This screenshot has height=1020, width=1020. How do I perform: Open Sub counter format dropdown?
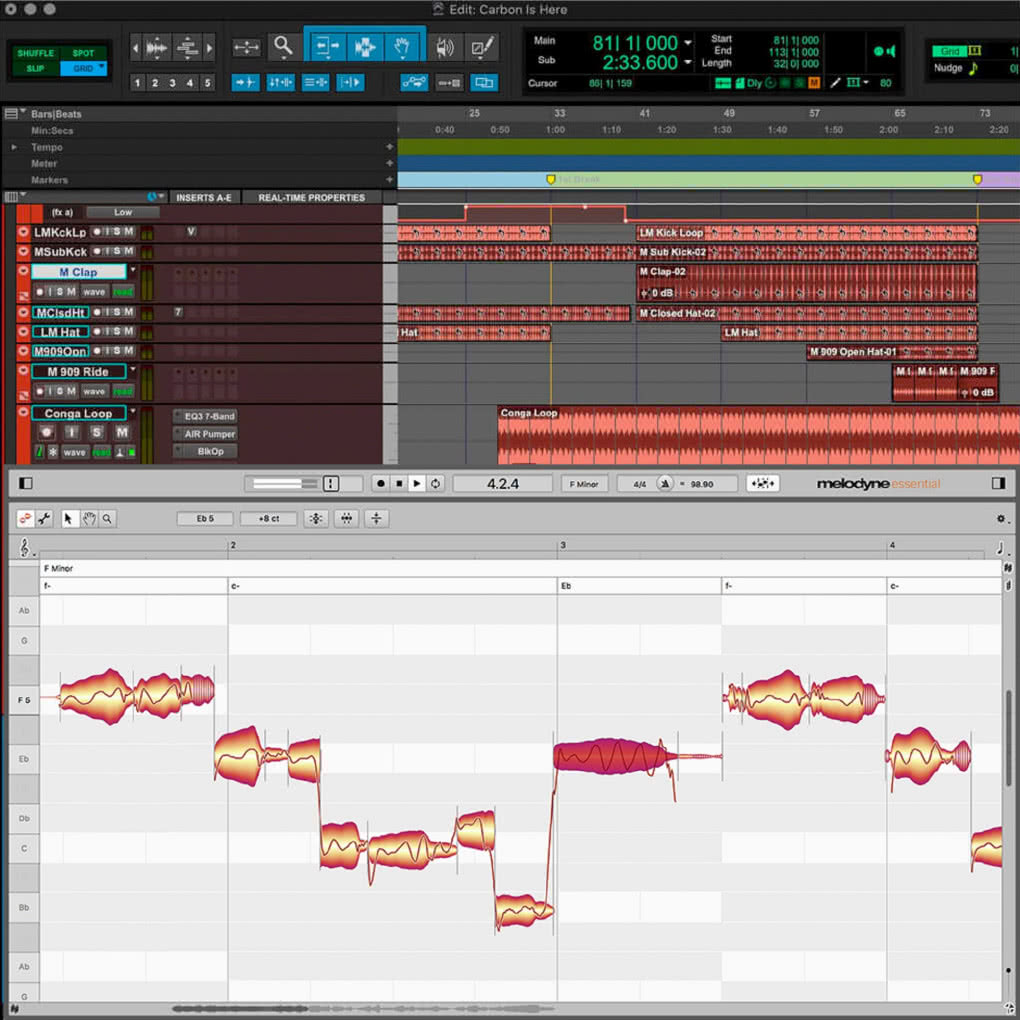[688, 62]
